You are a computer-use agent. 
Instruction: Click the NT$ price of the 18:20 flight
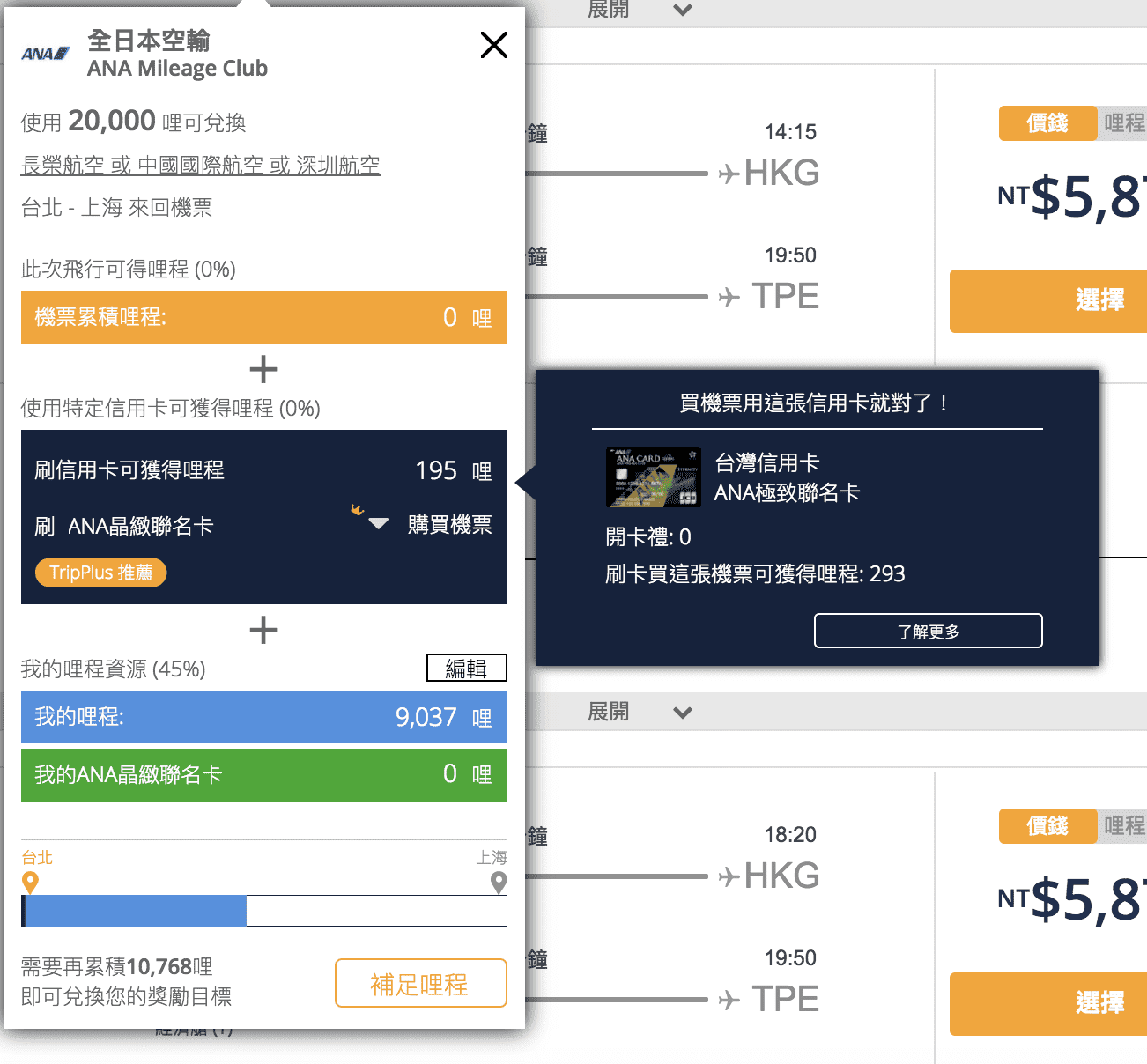click(x=1072, y=898)
